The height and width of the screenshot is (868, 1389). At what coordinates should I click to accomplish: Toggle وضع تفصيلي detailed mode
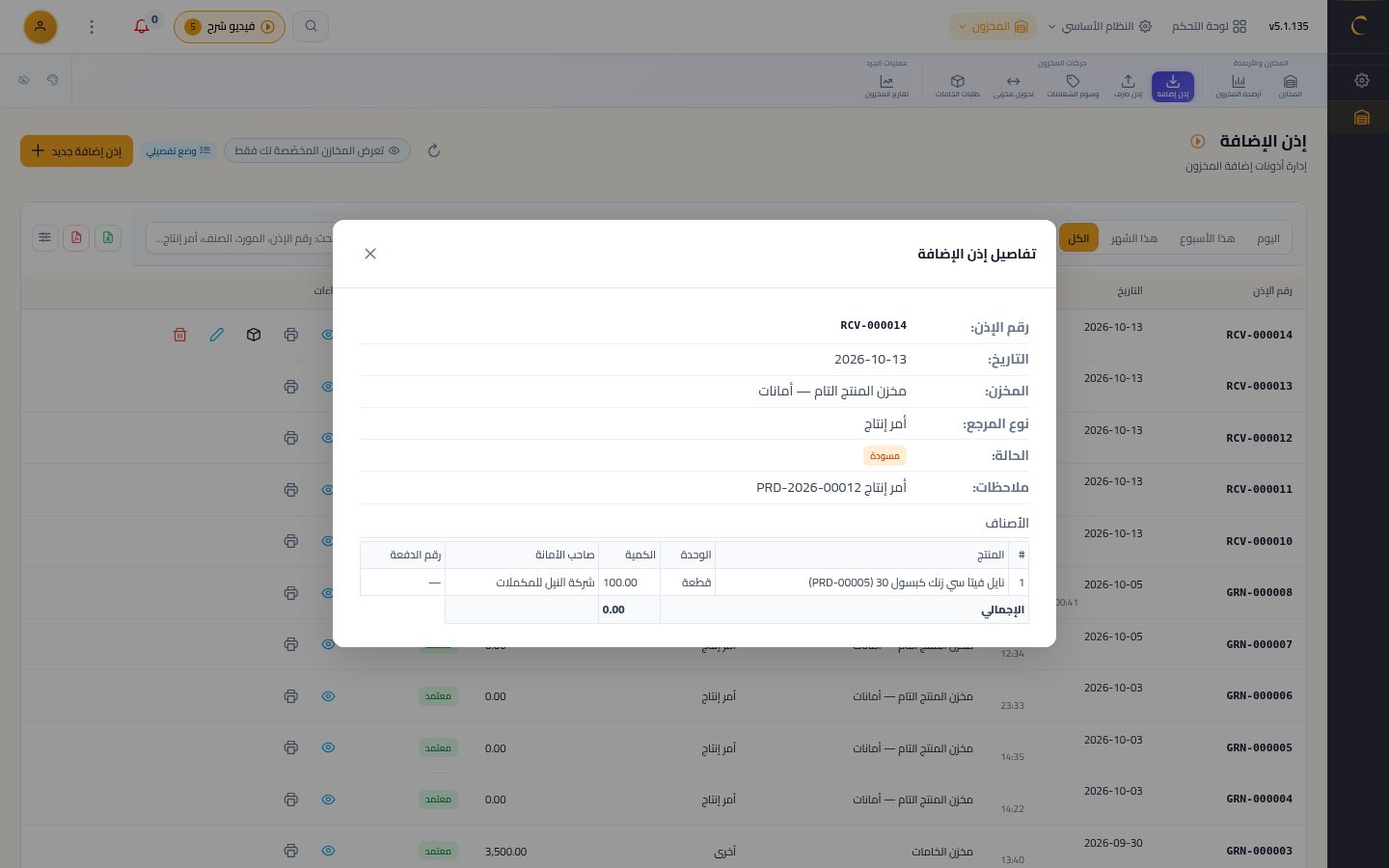coord(178,150)
